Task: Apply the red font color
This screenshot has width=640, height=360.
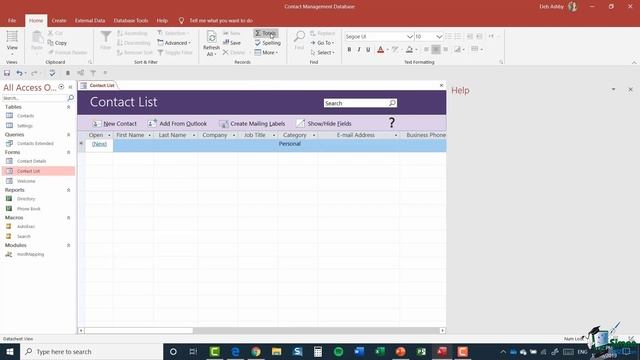Action: [380, 49]
